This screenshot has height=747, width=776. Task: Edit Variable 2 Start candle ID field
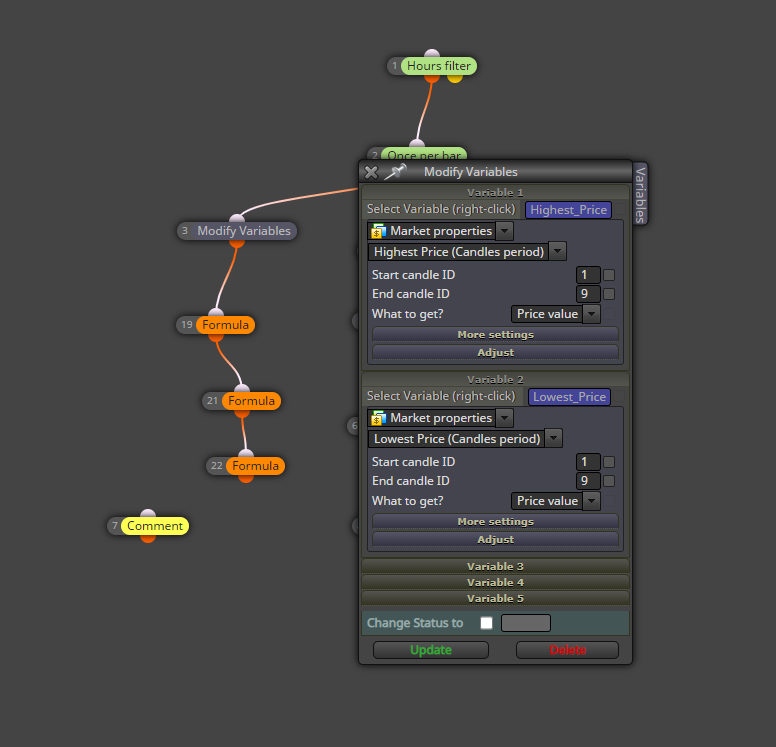(x=588, y=462)
